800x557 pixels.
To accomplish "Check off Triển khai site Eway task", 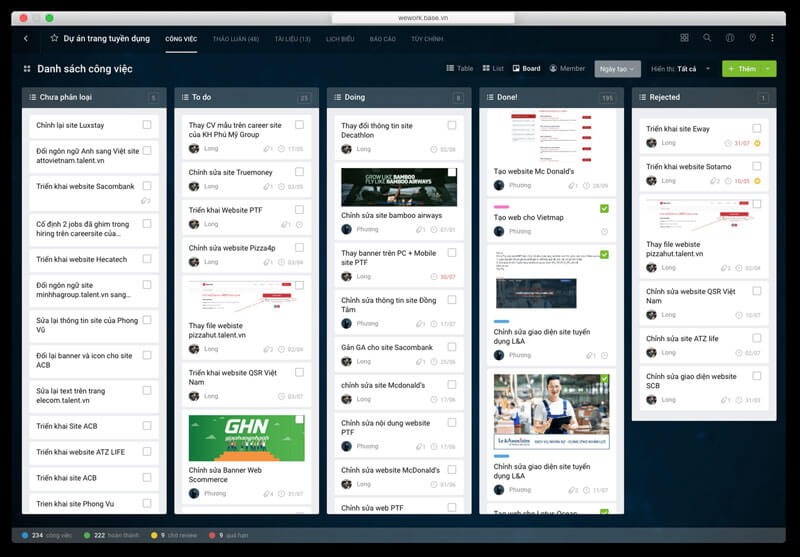I will 757,129.
